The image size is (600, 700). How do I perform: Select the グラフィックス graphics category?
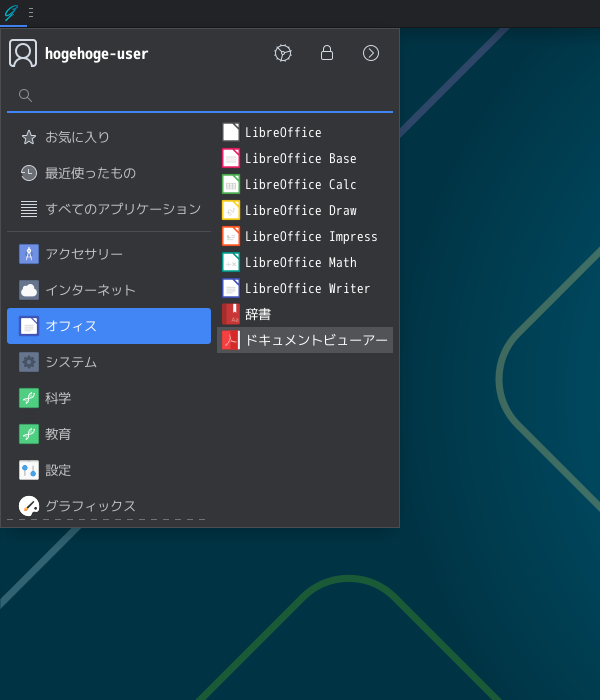[x=109, y=506]
